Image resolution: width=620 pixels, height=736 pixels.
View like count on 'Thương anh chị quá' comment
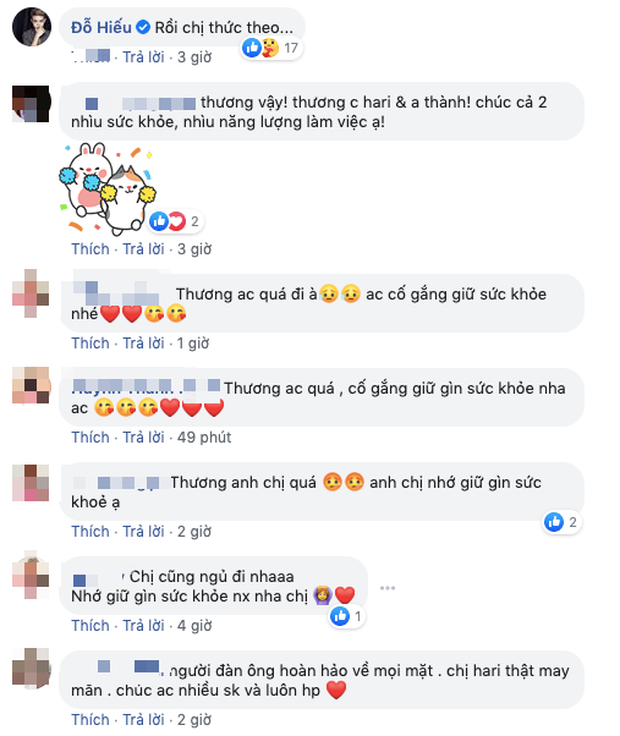[562, 522]
